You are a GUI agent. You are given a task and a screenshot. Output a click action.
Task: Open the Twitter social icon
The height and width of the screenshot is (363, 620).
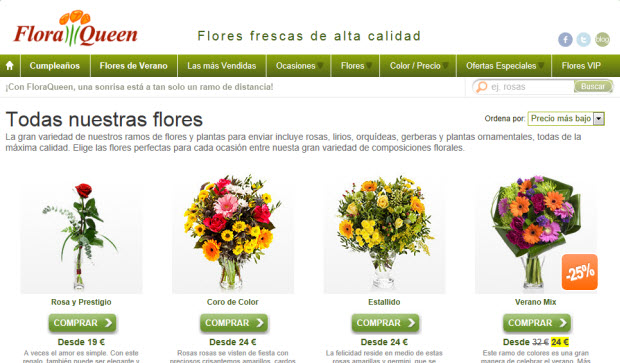(584, 40)
